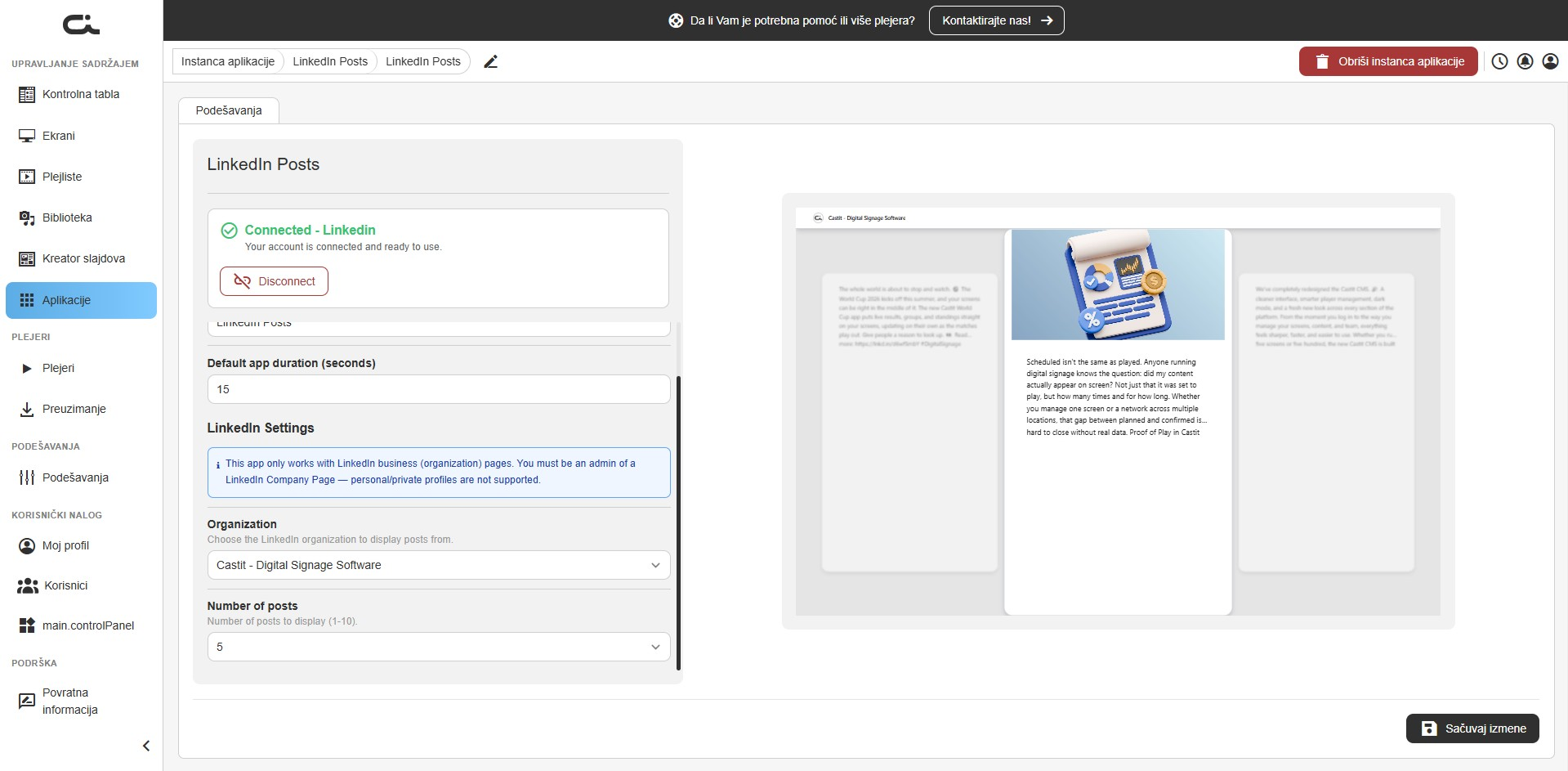
Task: Click the Ekrani monitor icon
Action: pyautogui.click(x=27, y=136)
